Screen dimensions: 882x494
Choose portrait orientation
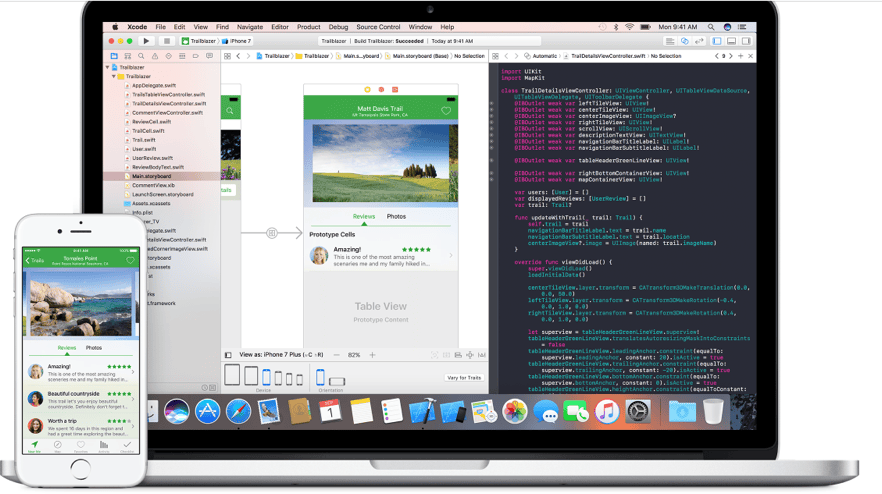click(x=320, y=377)
